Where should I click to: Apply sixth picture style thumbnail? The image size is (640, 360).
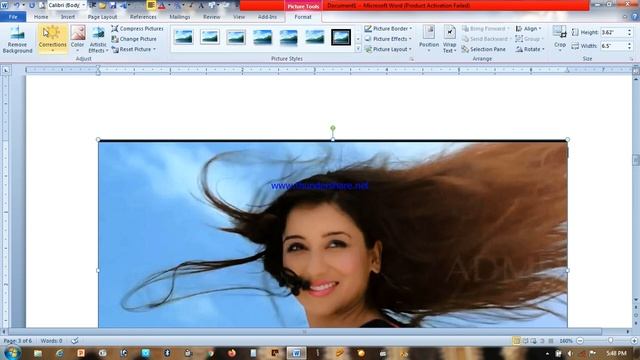tap(314, 37)
